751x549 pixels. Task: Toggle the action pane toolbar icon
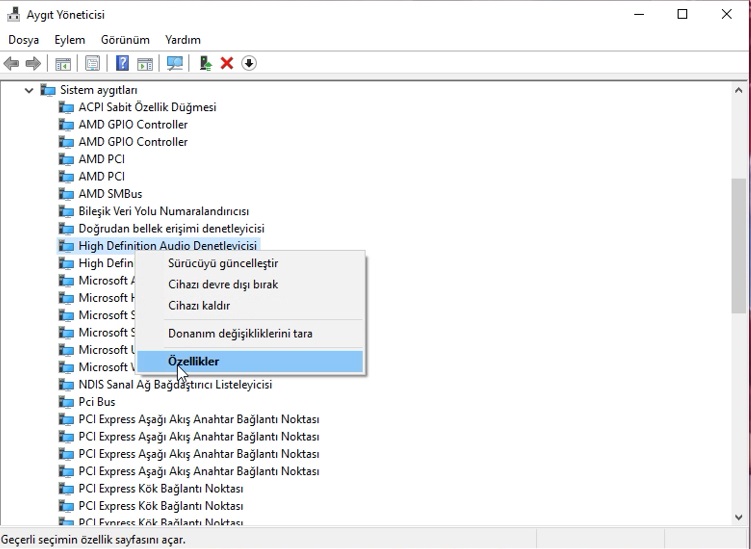(145, 63)
